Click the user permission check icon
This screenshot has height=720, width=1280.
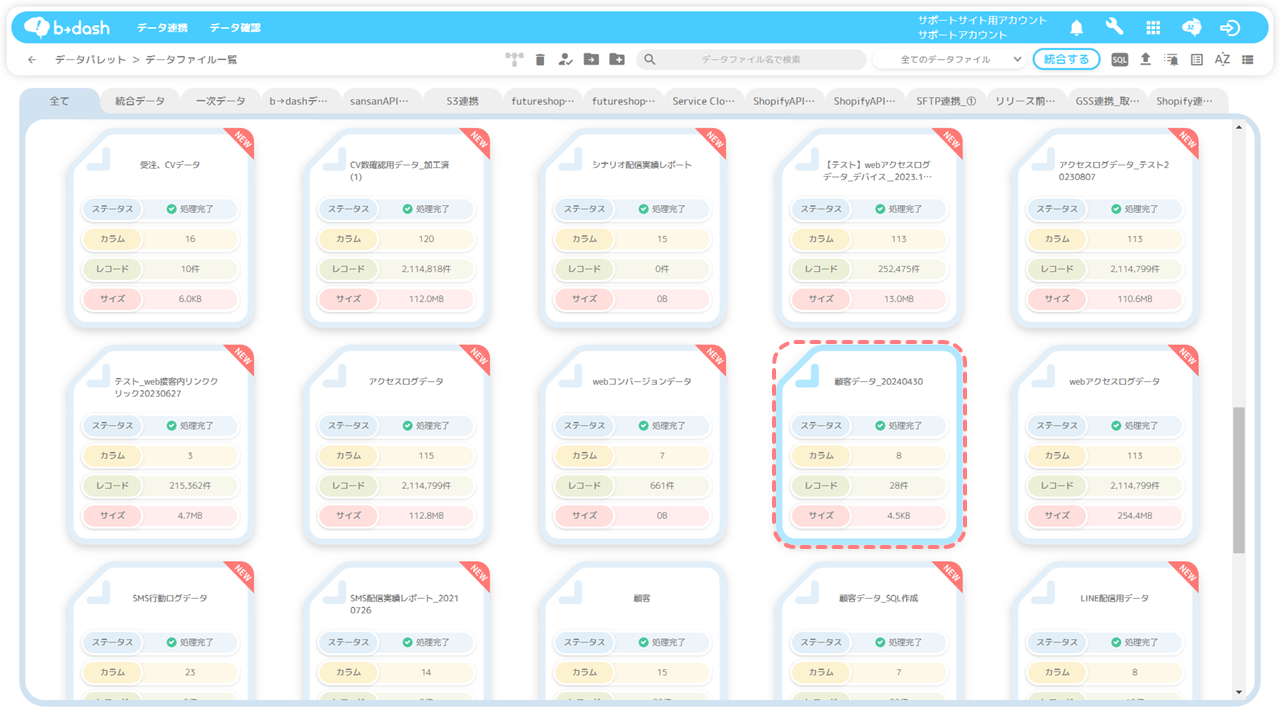click(565, 60)
